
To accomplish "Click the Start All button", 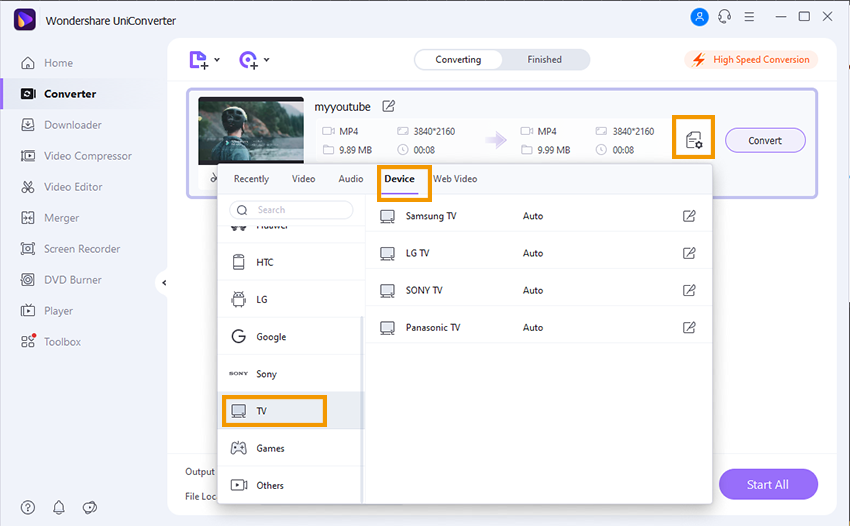I will click(767, 485).
